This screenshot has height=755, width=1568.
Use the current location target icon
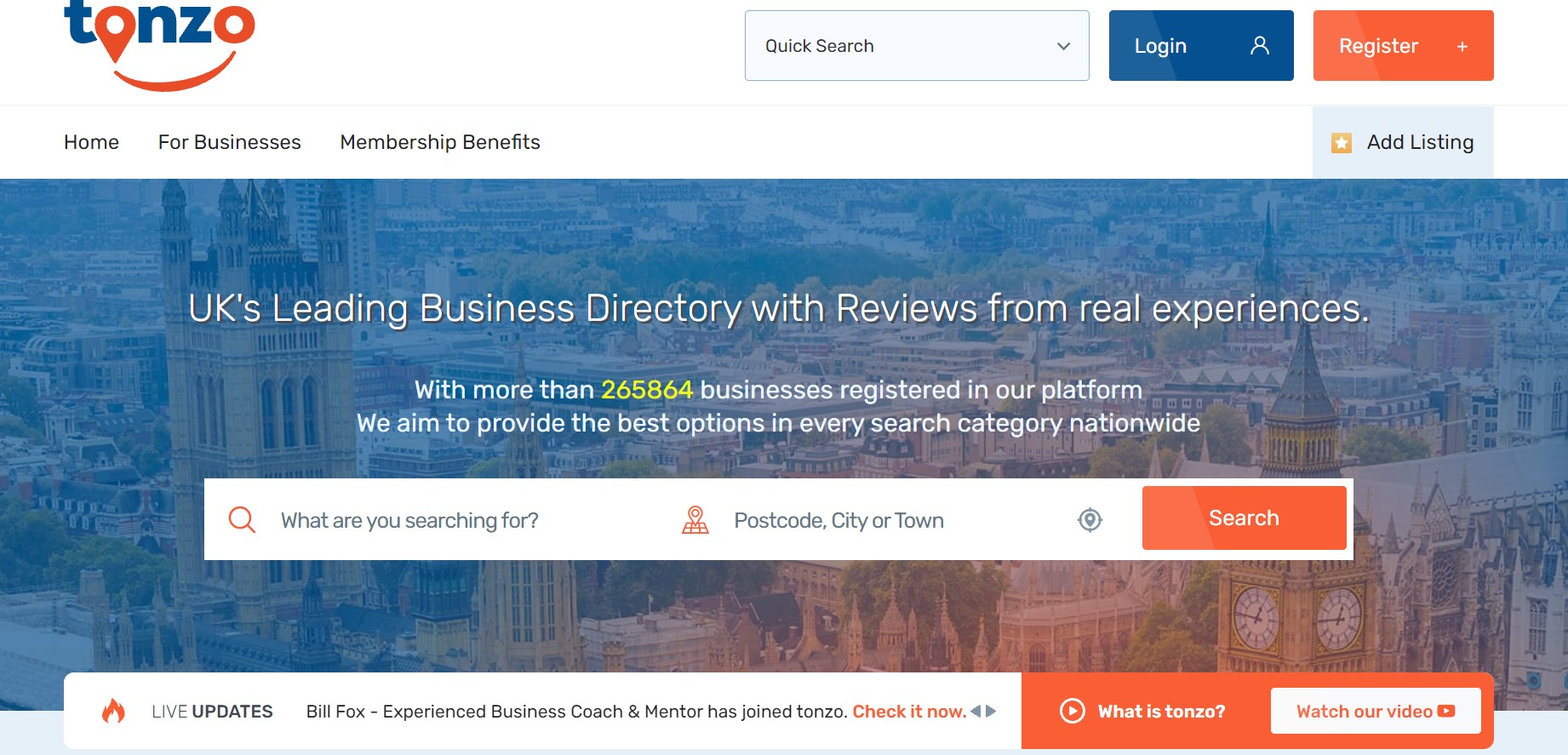[1090, 519]
